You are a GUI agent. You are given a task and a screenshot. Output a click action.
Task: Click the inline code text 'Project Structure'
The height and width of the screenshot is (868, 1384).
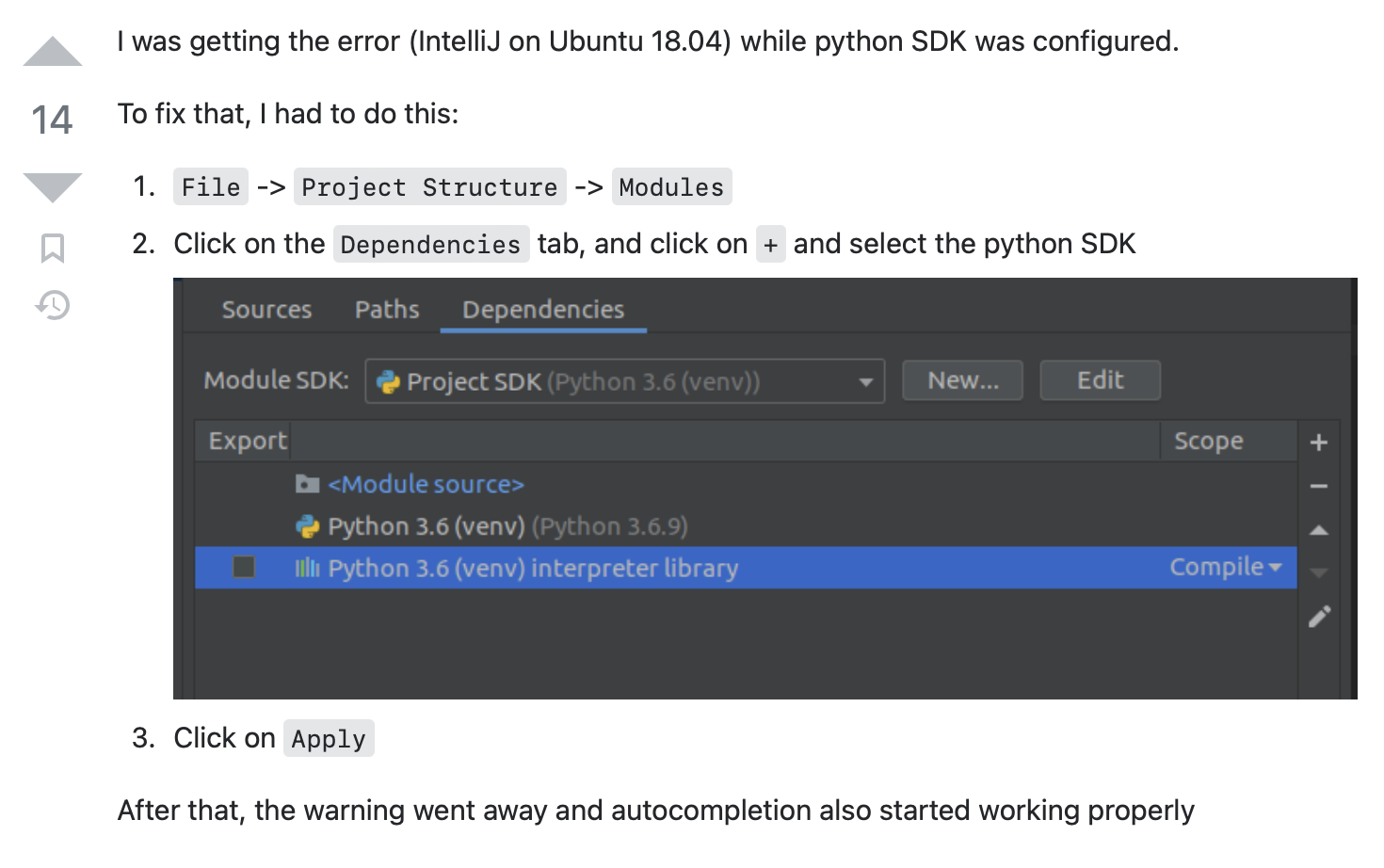429,186
